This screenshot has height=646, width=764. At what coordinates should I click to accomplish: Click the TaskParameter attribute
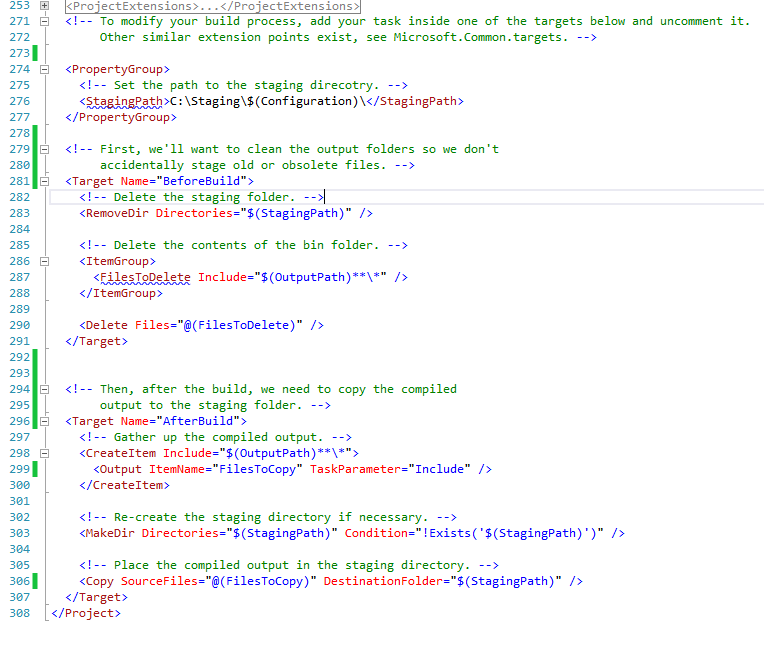(x=355, y=469)
